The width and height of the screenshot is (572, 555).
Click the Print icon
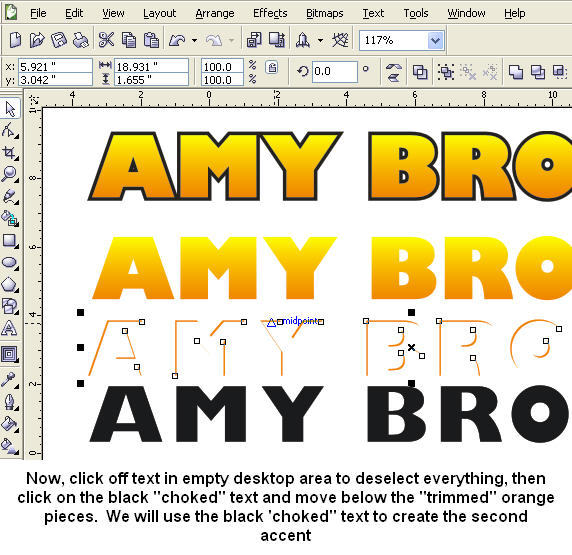coord(80,40)
